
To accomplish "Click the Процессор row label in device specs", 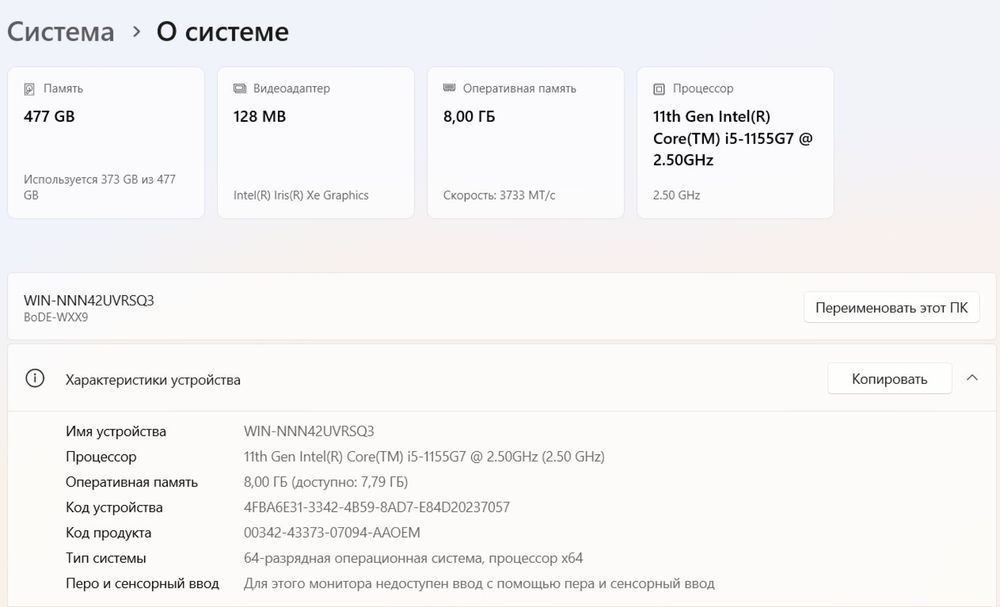I will pyautogui.click(x=101, y=457).
